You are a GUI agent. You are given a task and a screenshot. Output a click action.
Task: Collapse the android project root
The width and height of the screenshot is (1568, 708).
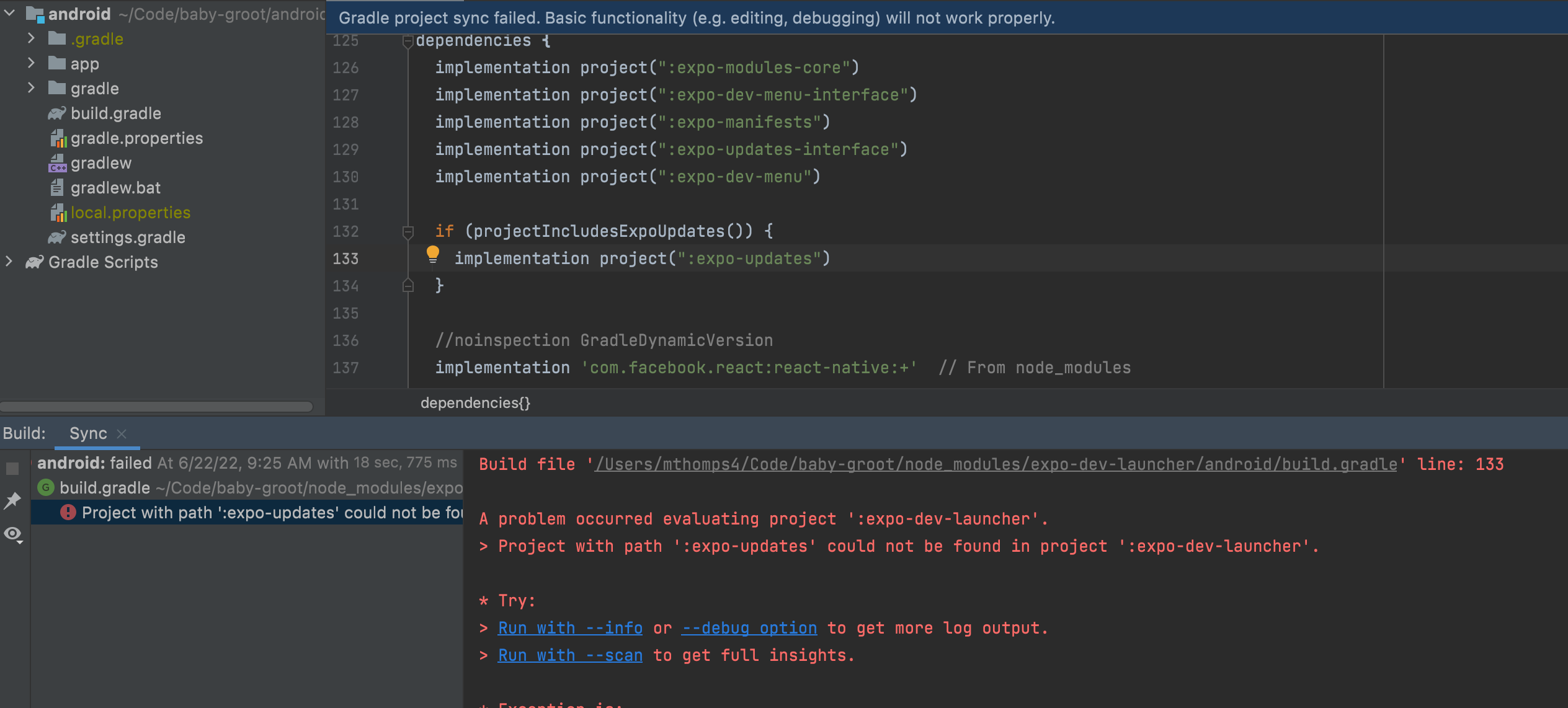coord(9,13)
